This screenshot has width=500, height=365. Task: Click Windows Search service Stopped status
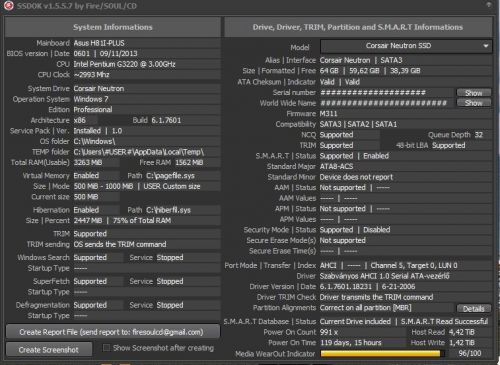coord(170,258)
